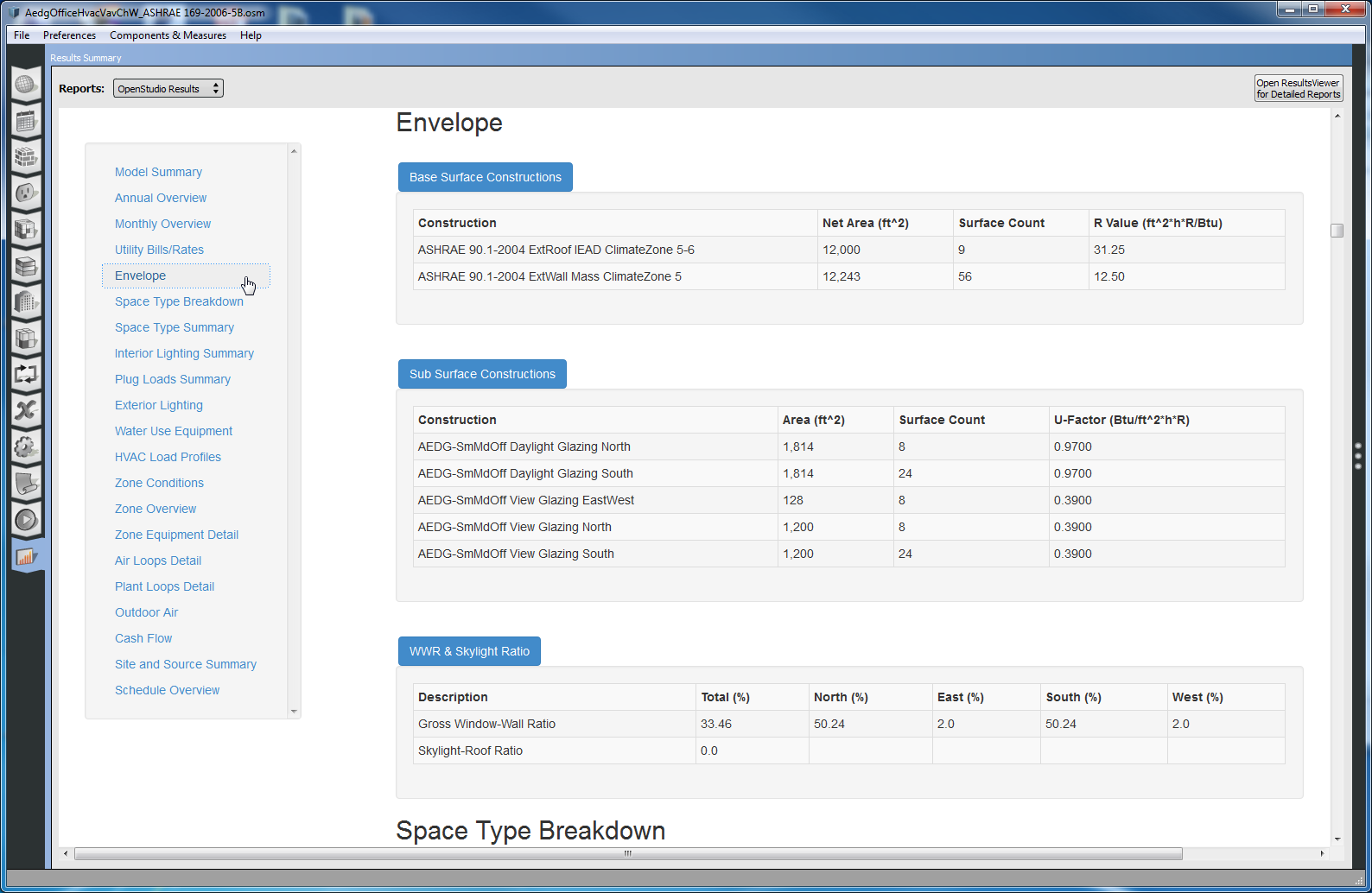Select the Output Variables icon
1372x893 pixels.
click(x=25, y=411)
